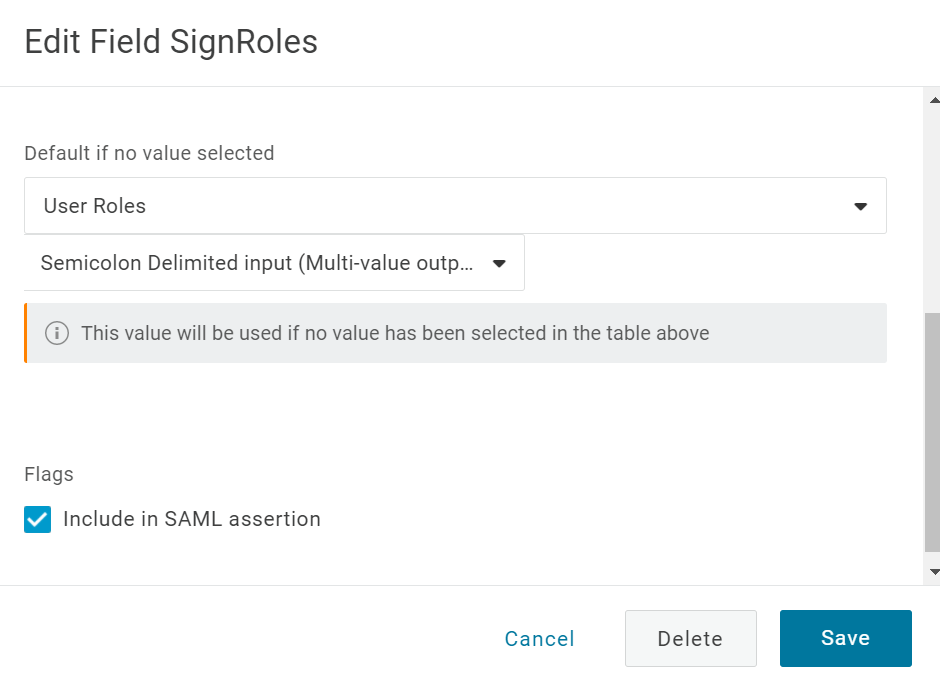The width and height of the screenshot is (940, 684).
Task: Delete the SignRoles field
Action: click(x=690, y=639)
